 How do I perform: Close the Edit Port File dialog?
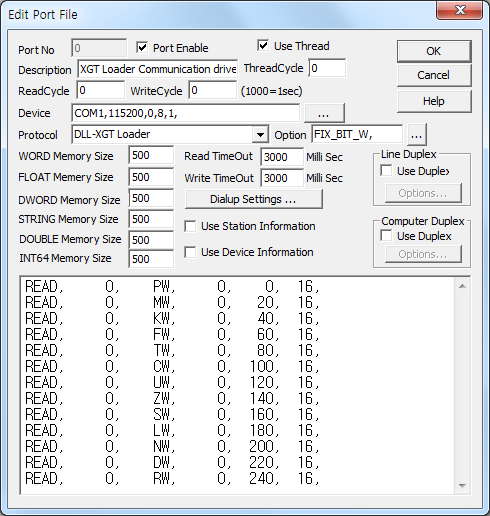point(460,10)
